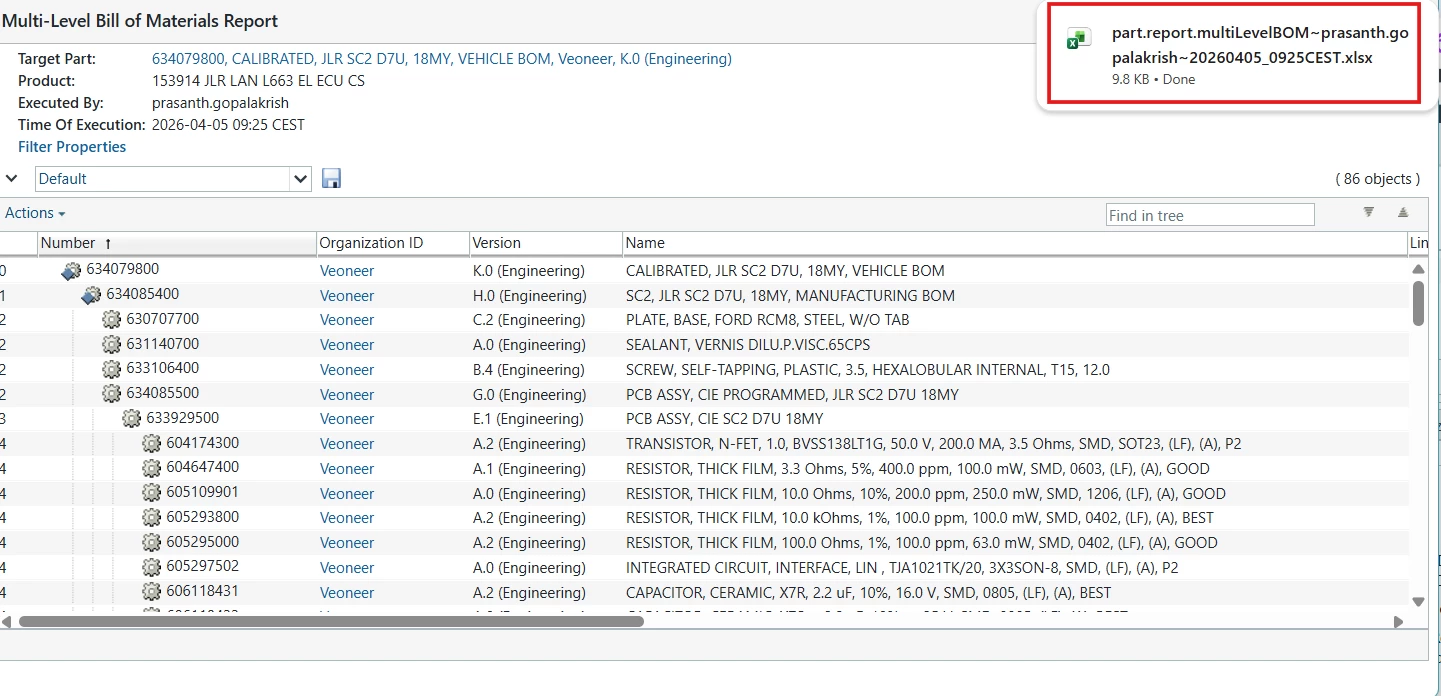Viewport: 1441px width, 696px height.
Task: Click the part icon beside 634079800
Action: point(71,270)
